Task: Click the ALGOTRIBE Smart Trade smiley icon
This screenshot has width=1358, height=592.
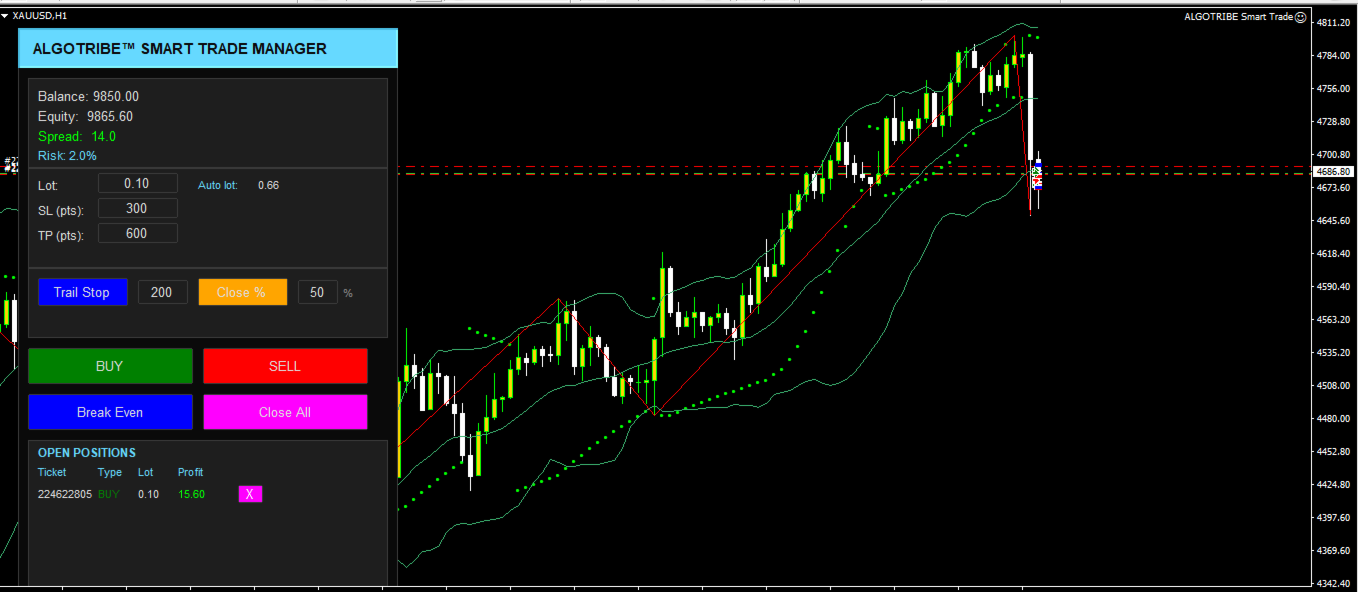Action: (1301, 17)
